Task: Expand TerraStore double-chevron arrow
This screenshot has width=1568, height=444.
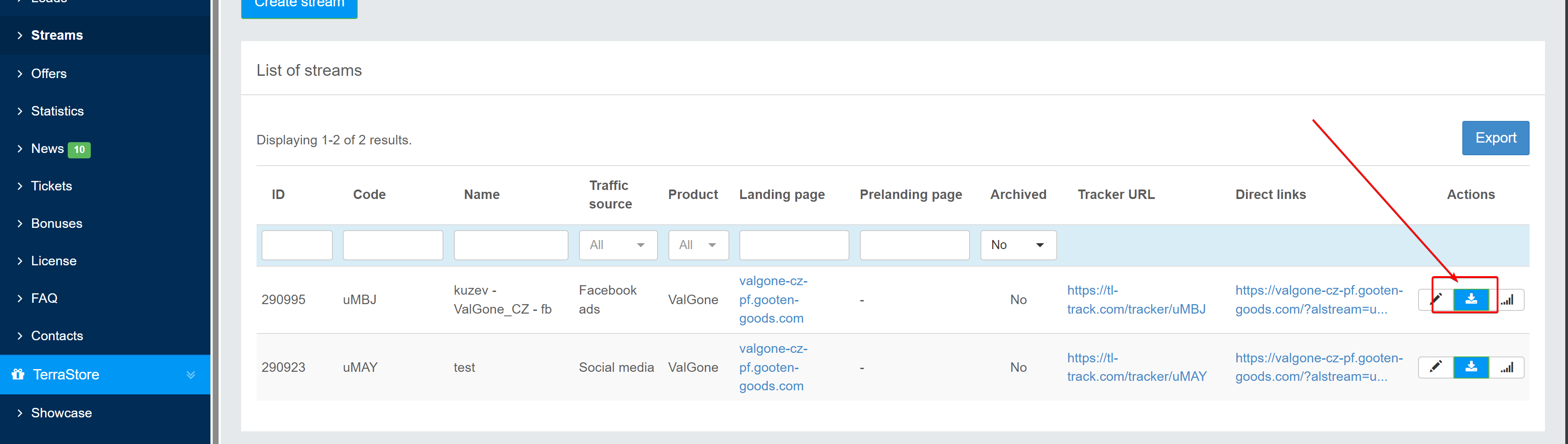Action: coord(191,375)
